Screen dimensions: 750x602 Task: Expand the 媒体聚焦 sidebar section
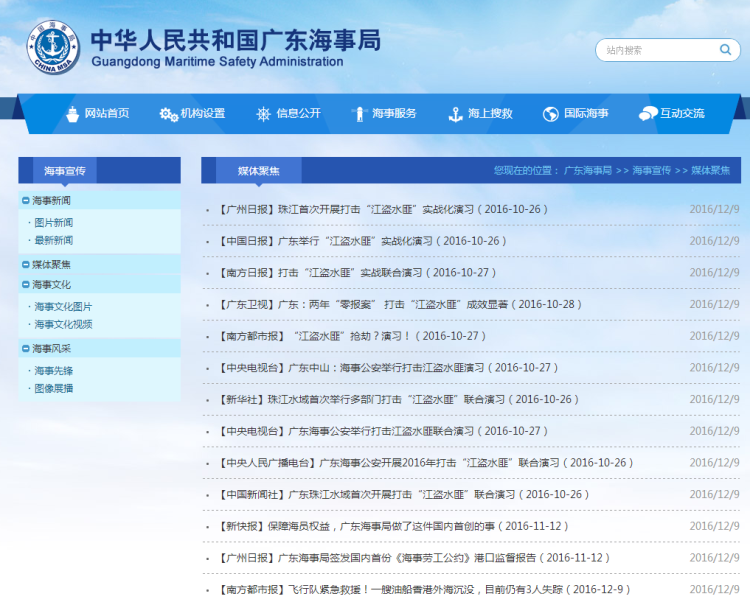pos(26,265)
